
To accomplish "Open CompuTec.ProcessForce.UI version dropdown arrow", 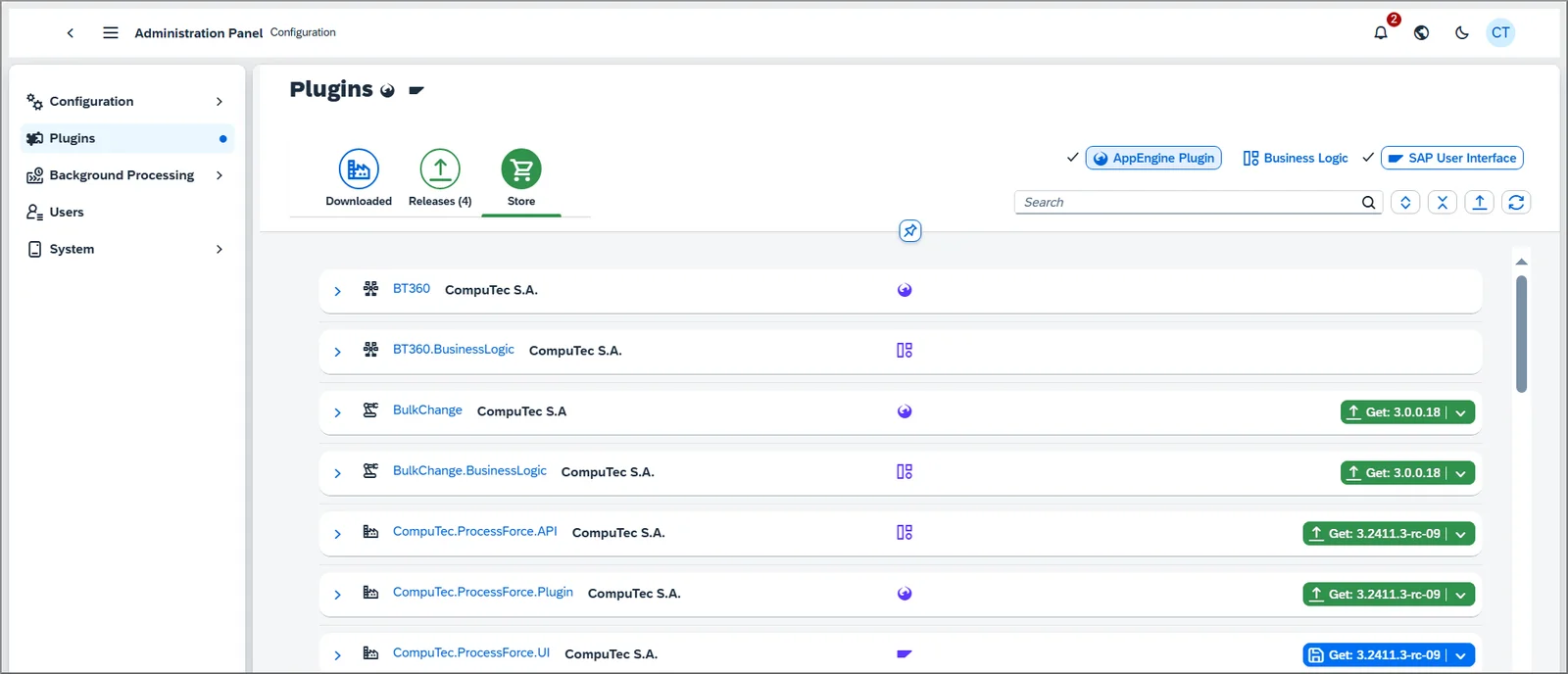I will coord(1460,655).
